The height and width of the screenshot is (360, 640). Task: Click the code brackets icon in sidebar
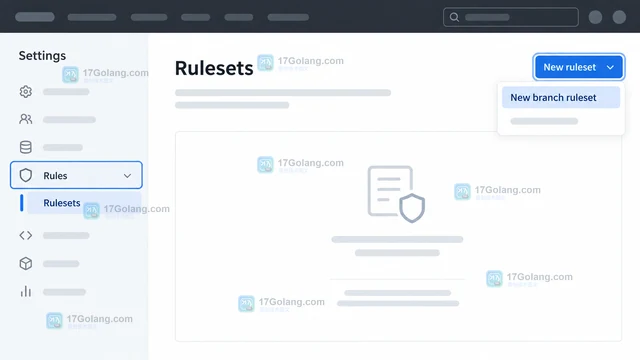(x=26, y=236)
